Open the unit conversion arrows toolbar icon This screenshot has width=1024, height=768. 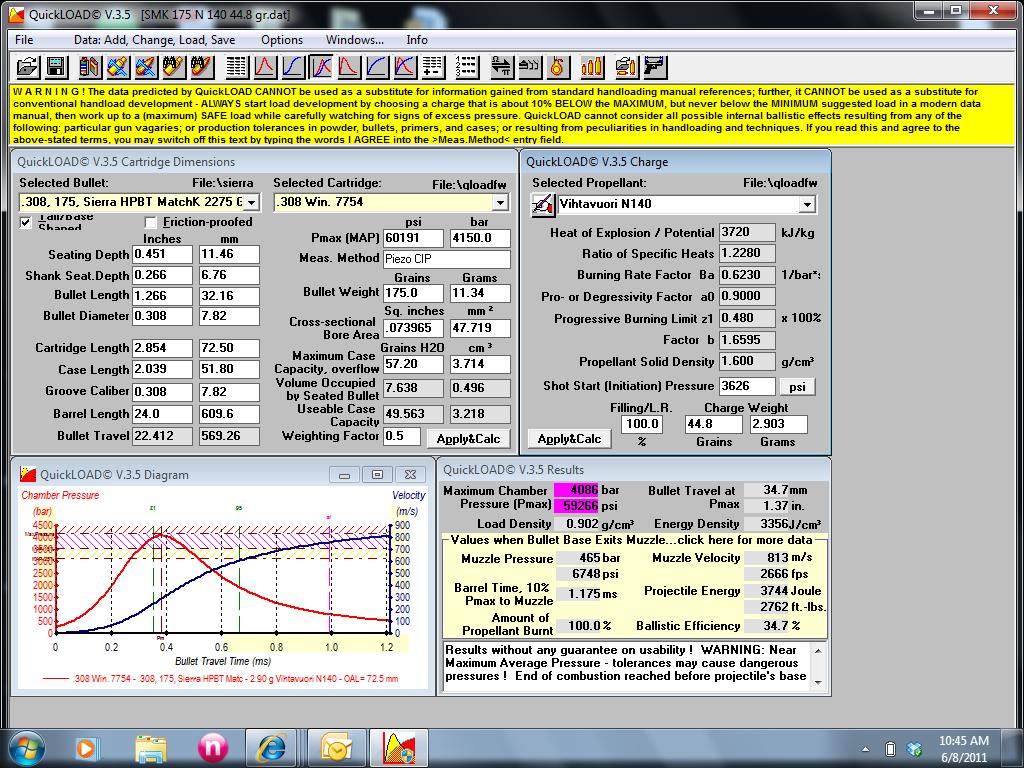(x=501, y=67)
